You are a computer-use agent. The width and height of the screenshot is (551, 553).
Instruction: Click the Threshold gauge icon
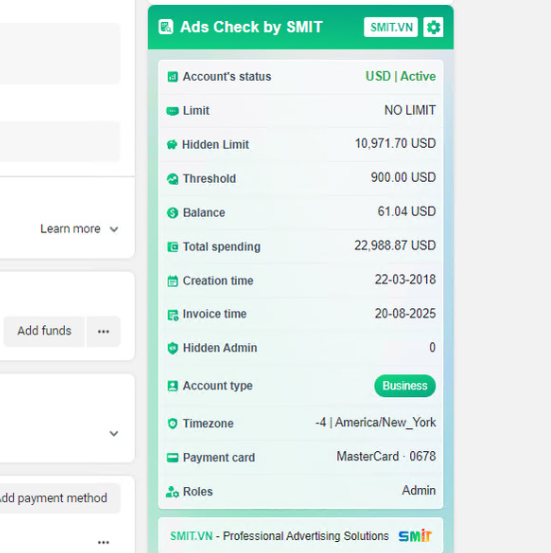[172, 179]
